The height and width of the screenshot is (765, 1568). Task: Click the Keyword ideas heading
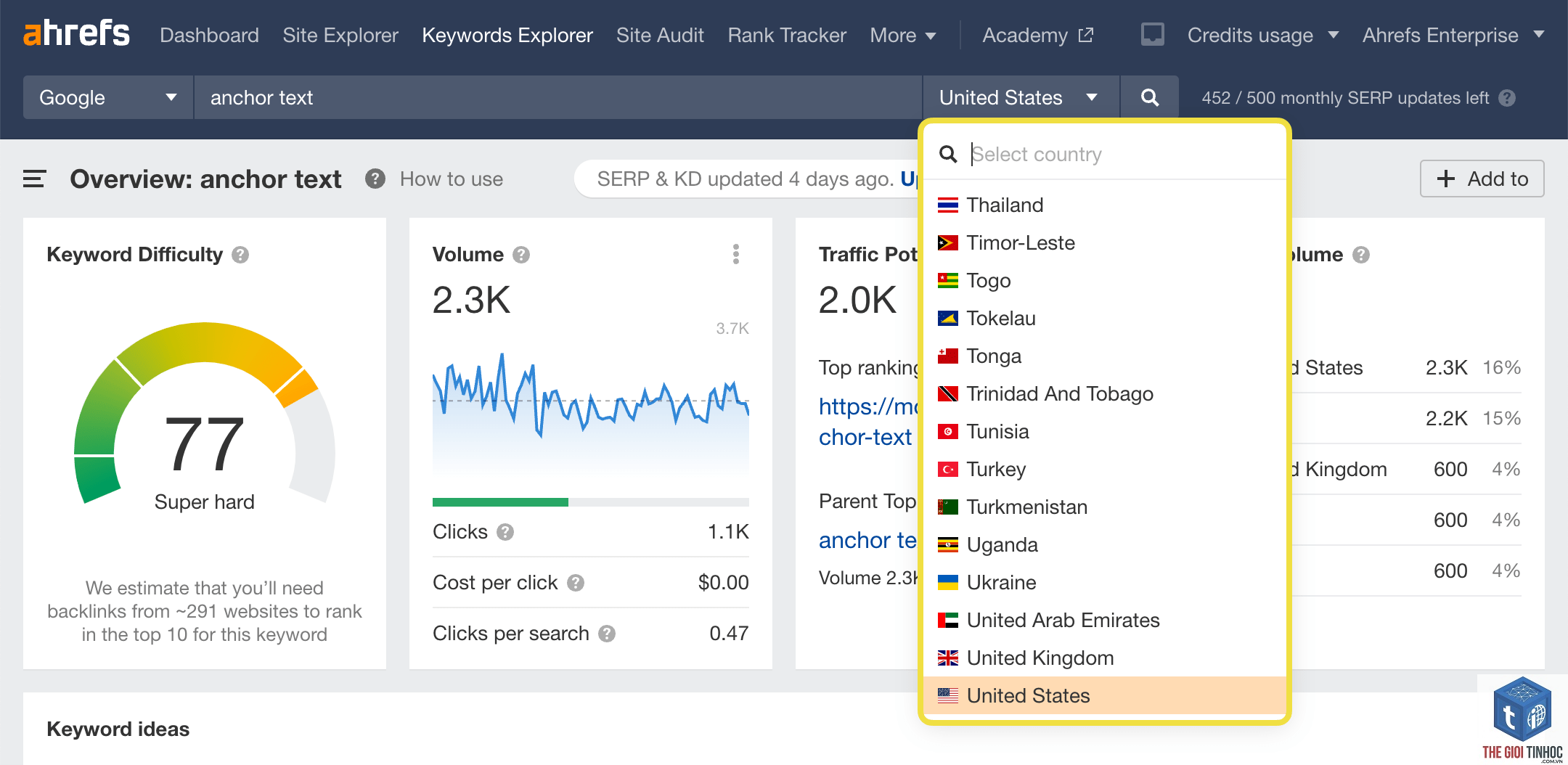tap(118, 729)
